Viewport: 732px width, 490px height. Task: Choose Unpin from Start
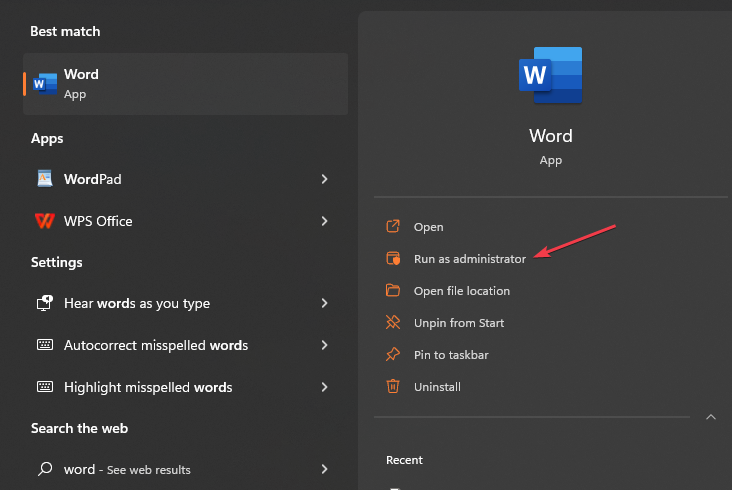(459, 323)
